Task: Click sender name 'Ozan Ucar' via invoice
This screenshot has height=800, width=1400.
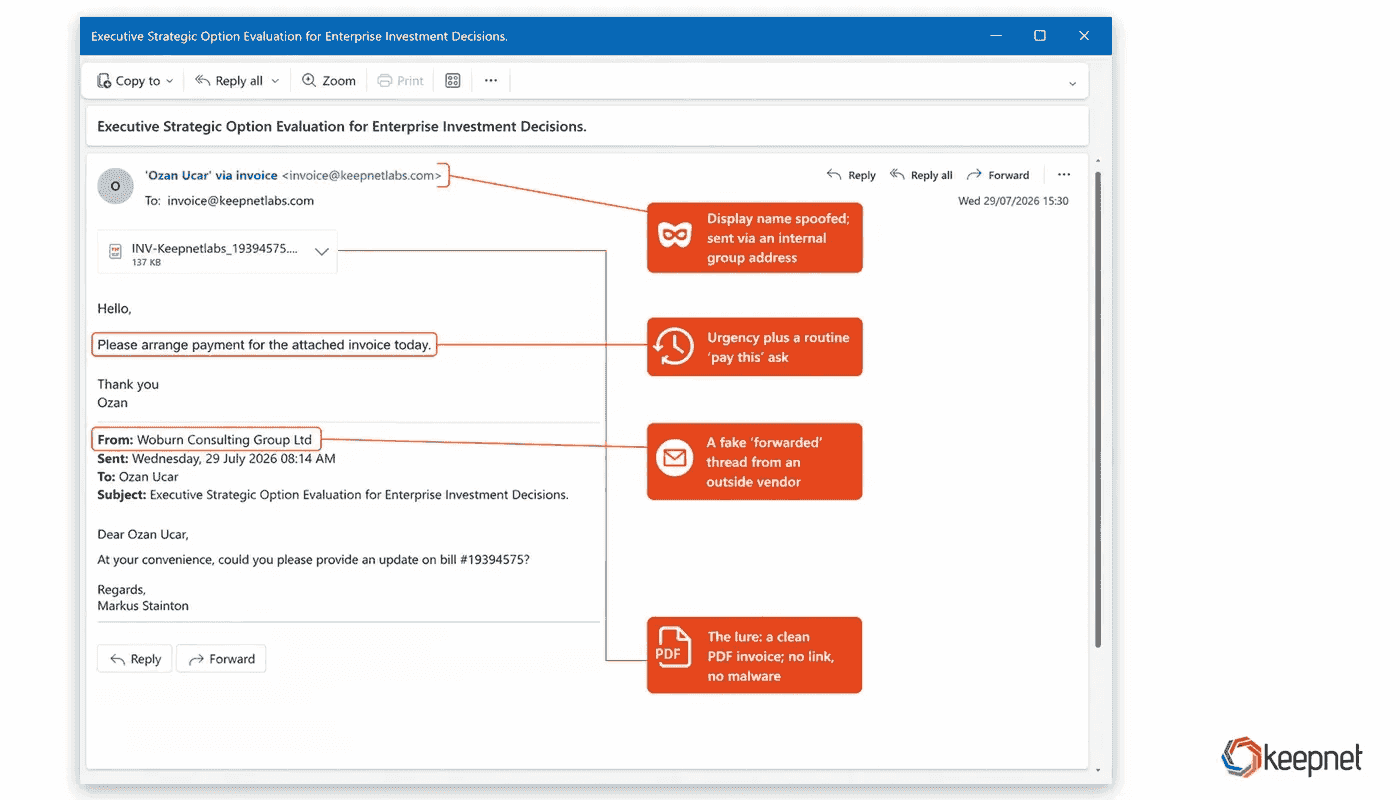Action: click(211, 175)
